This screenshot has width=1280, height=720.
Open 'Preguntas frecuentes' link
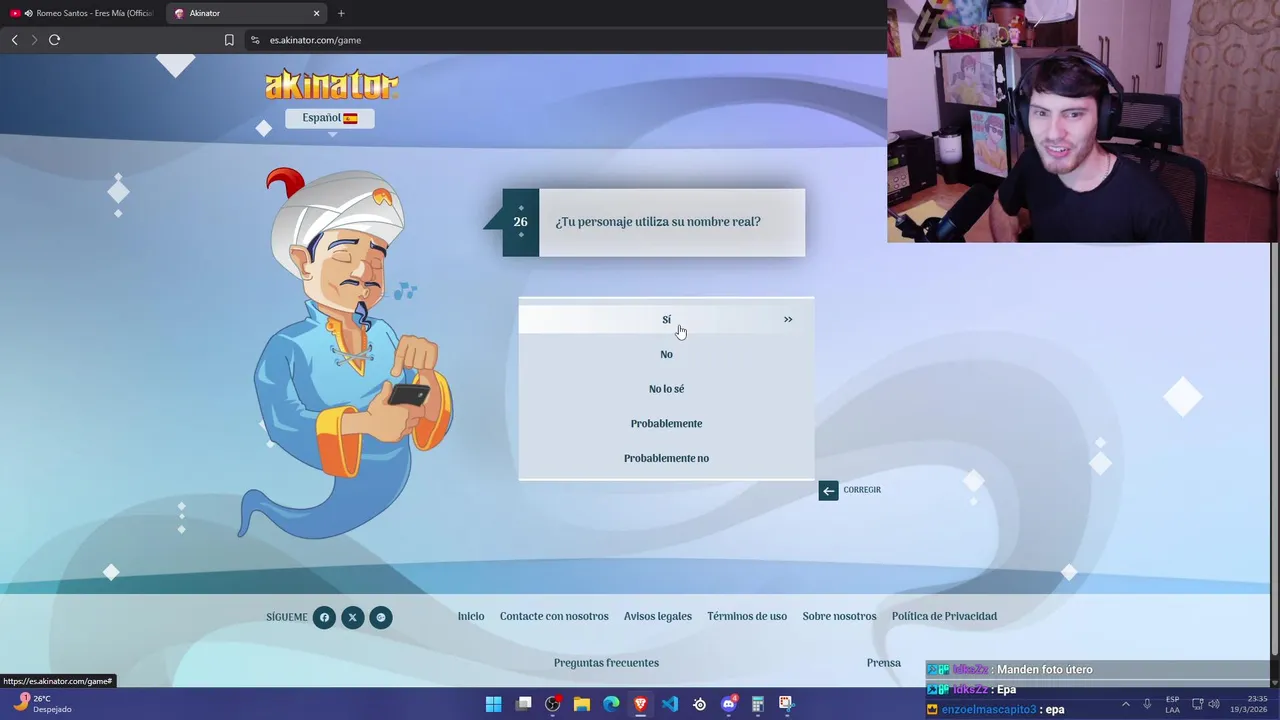tap(606, 663)
